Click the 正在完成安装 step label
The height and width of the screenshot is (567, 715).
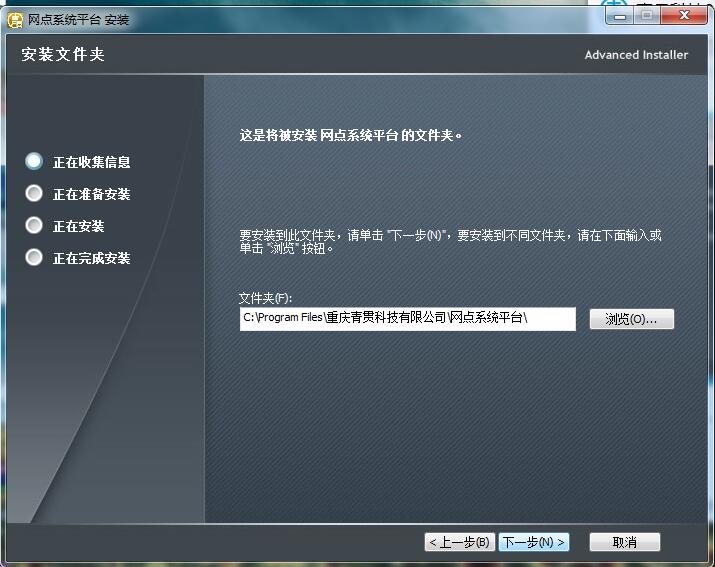(x=91, y=258)
